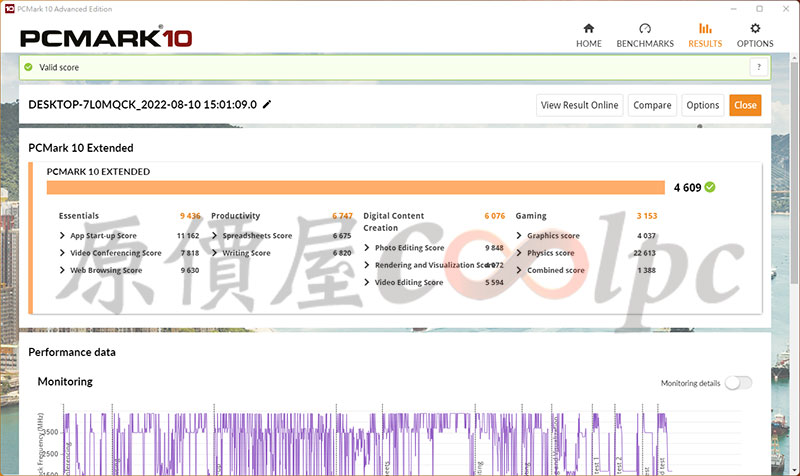
Task: Toggle the Monitoring details switch
Action: pos(738,383)
